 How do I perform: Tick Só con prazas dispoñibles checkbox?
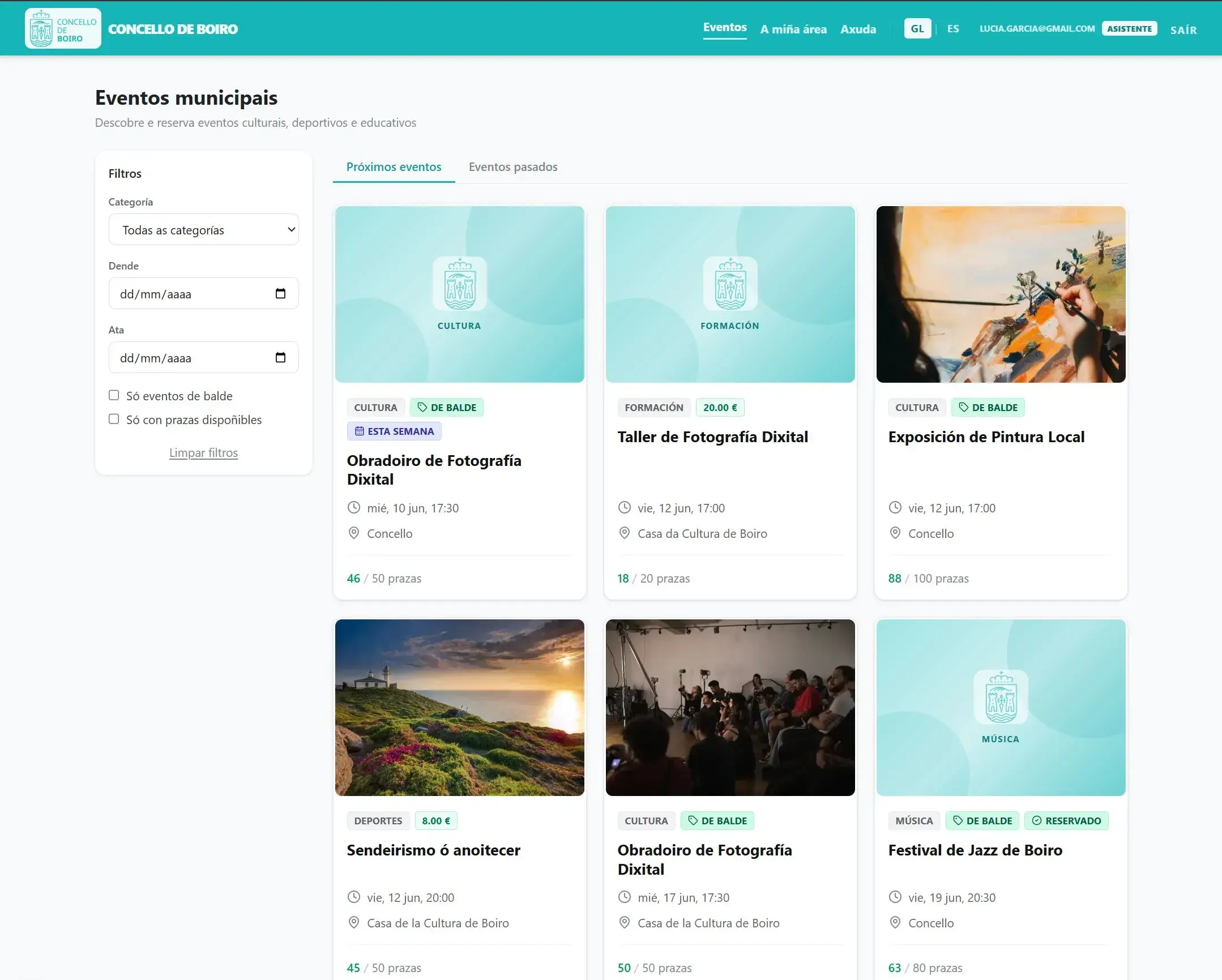click(x=114, y=419)
